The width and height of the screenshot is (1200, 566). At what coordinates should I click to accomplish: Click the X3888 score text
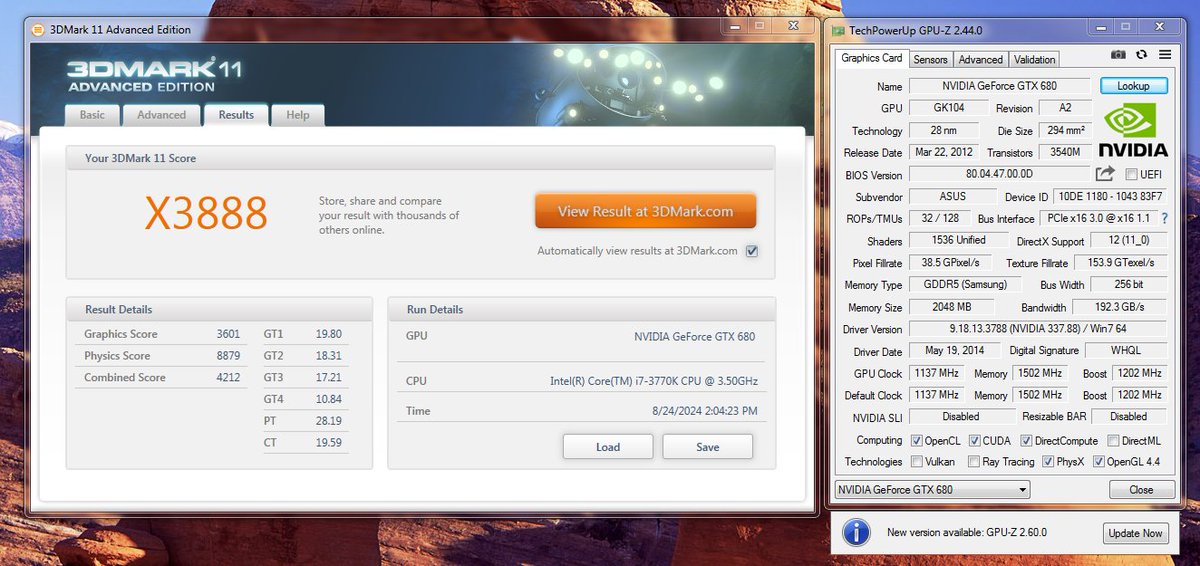coord(206,213)
